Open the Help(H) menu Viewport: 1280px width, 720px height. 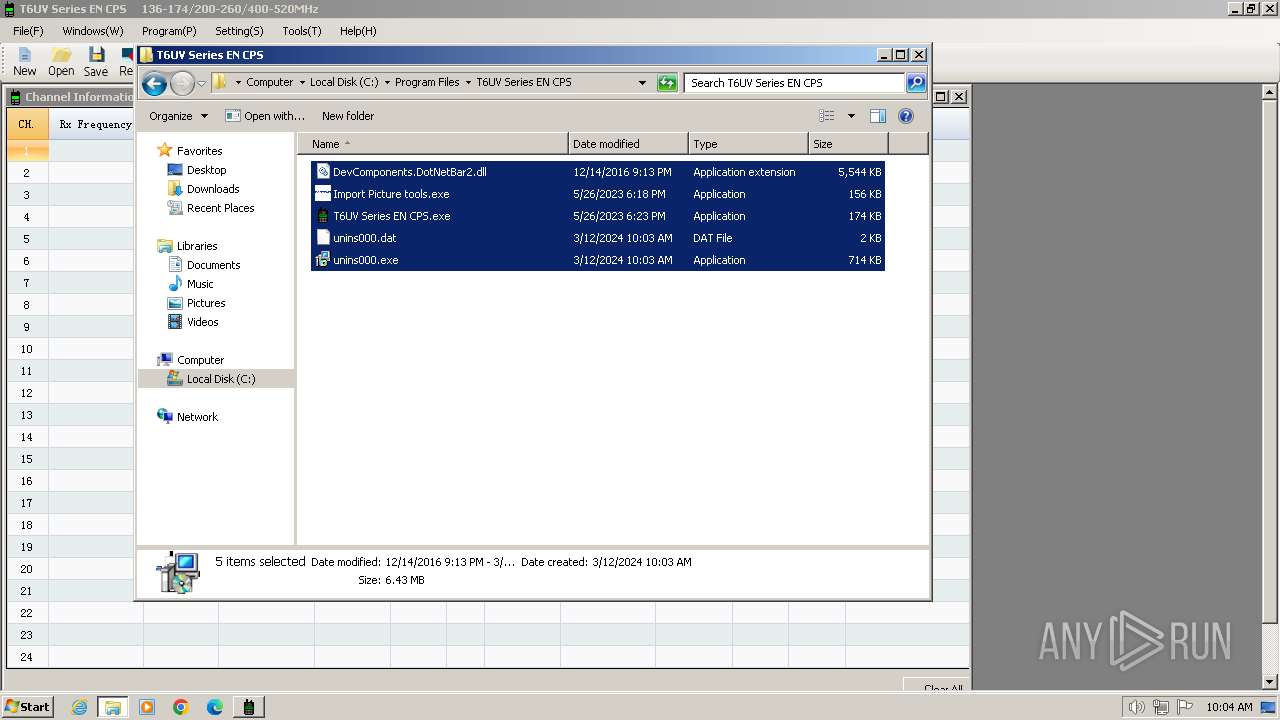[x=358, y=31]
